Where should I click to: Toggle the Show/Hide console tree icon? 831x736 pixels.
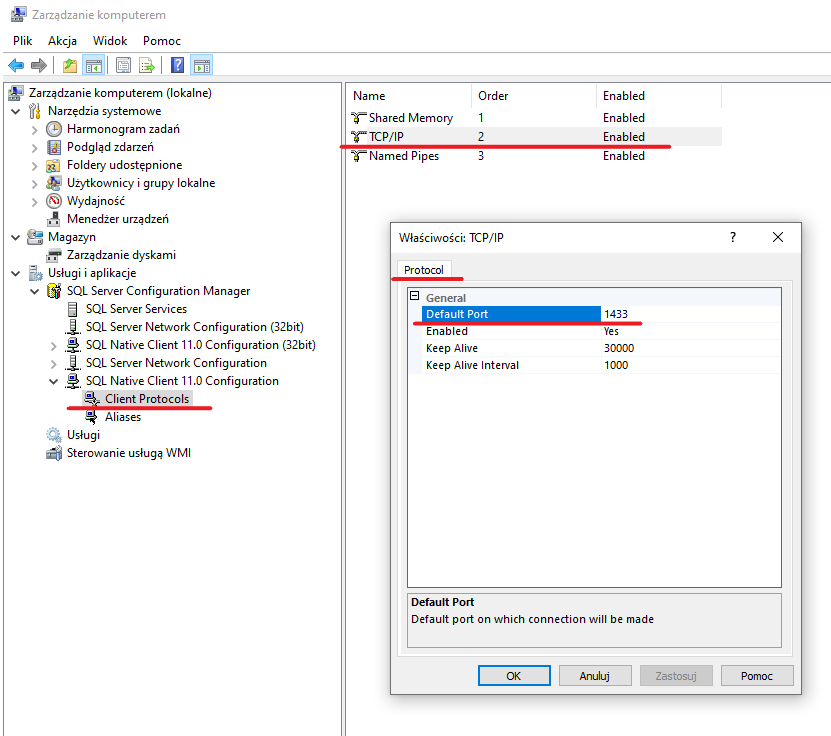pyautogui.click(x=94, y=66)
